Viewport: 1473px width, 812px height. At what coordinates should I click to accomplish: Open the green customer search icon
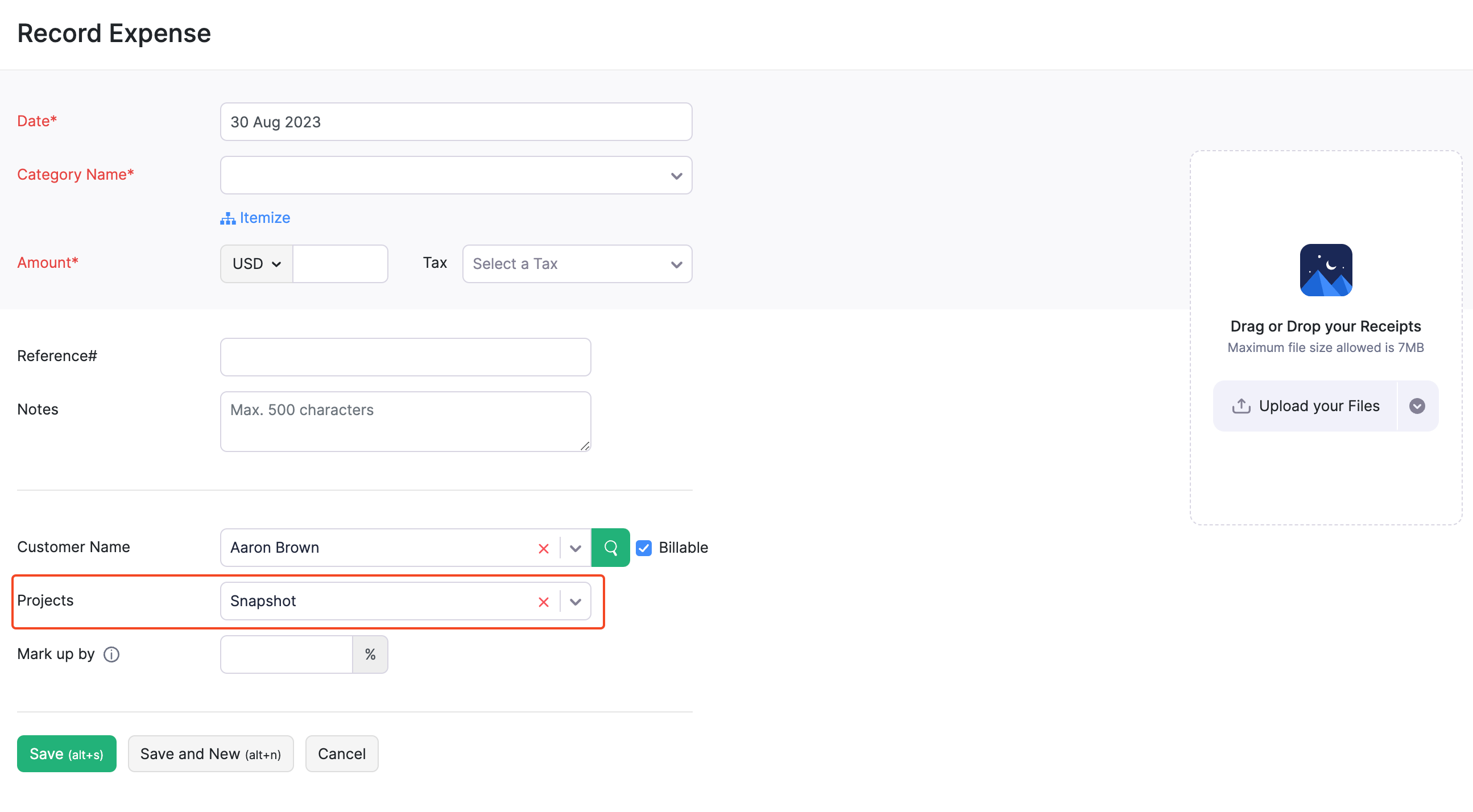click(x=610, y=547)
